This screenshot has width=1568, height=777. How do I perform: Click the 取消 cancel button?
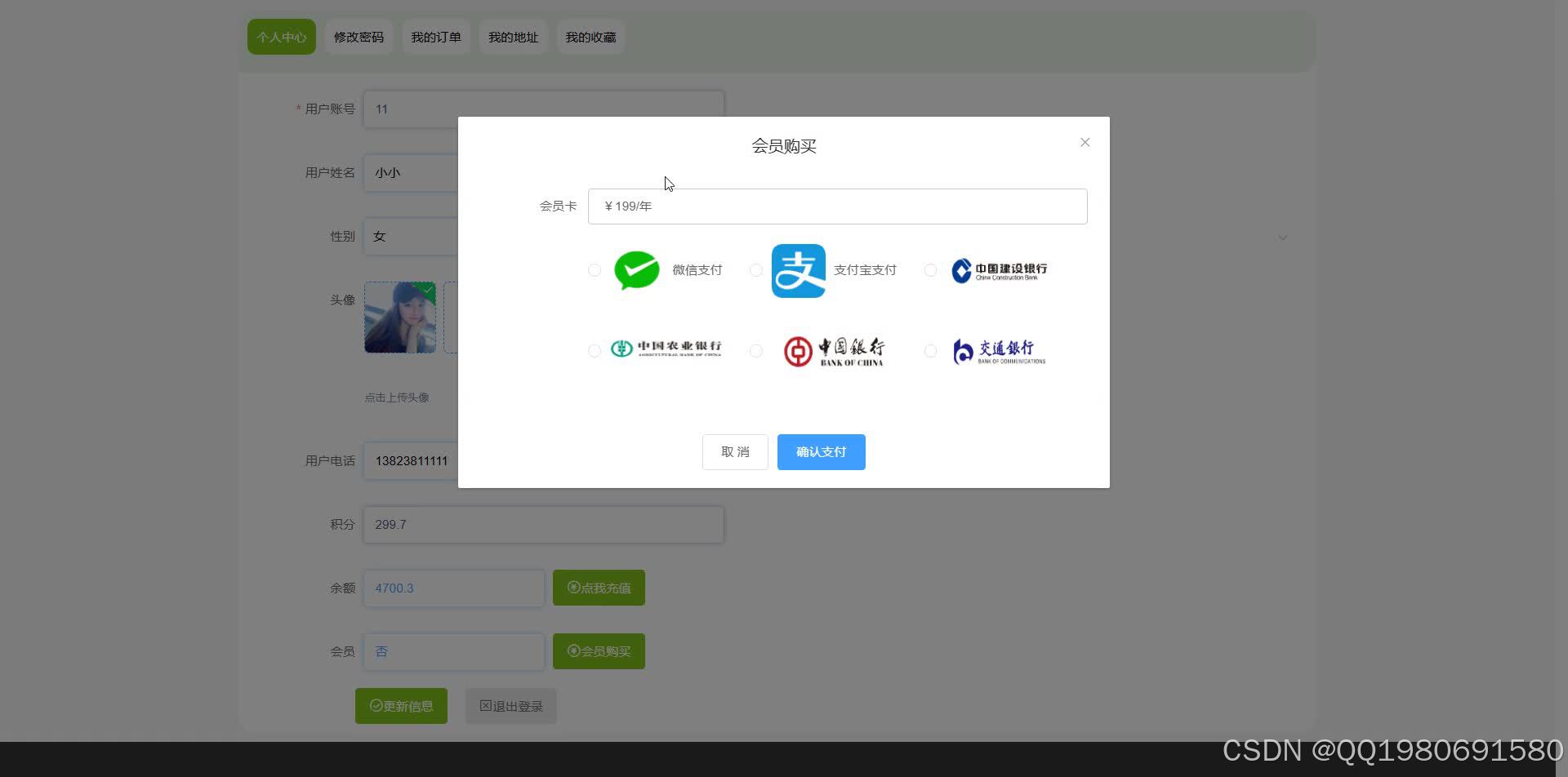[735, 451]
